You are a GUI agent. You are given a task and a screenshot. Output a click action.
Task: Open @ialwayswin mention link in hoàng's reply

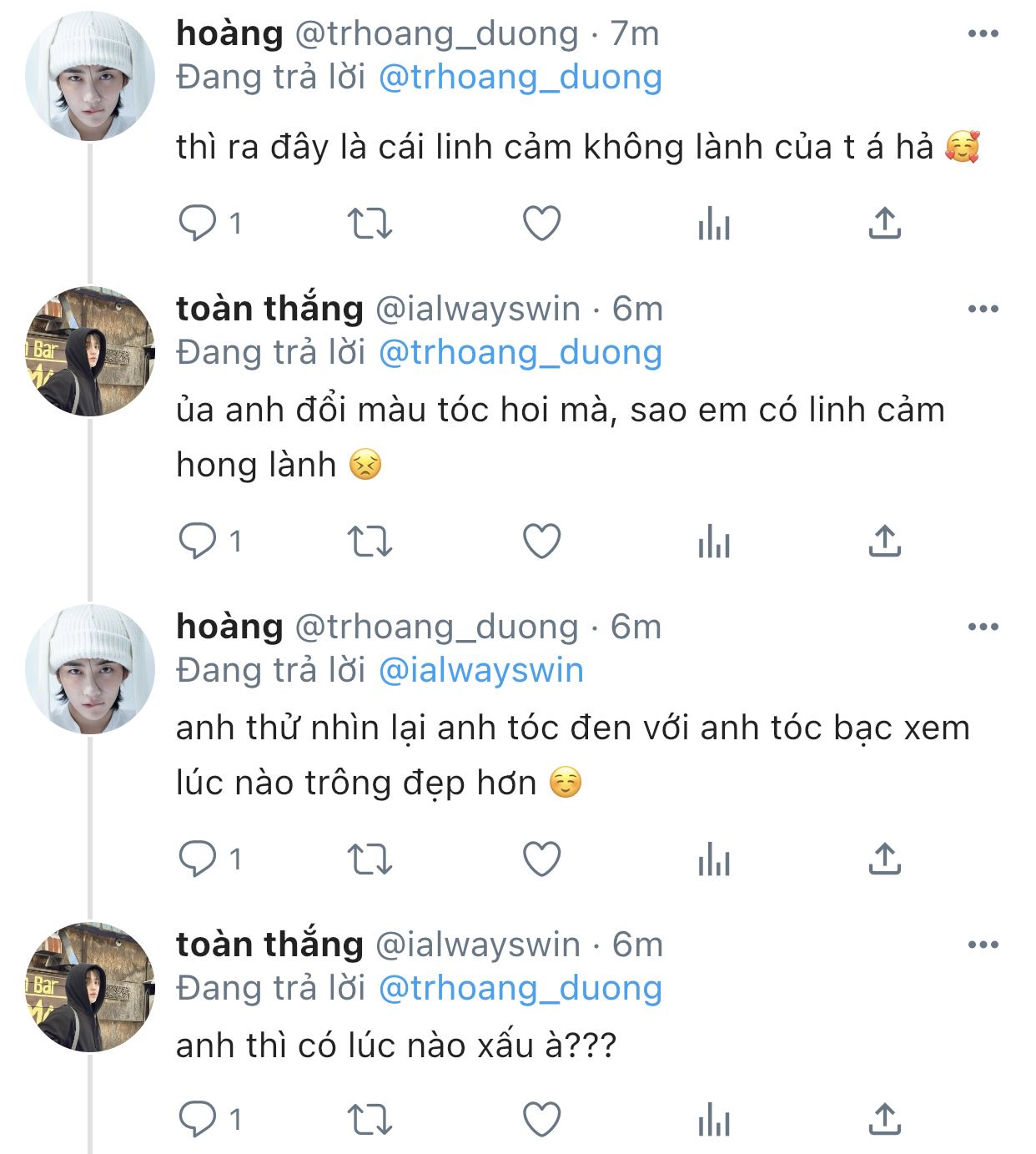tap(480, 671)
